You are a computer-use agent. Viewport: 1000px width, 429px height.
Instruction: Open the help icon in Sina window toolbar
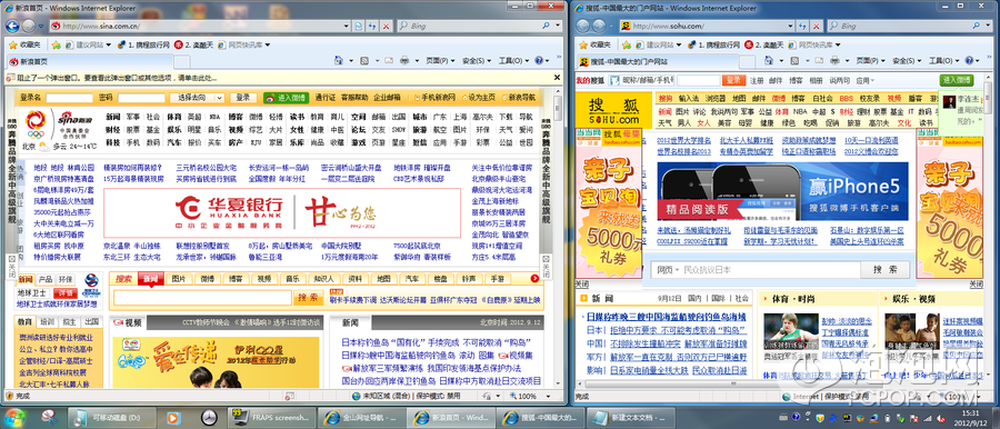(540, 61)
